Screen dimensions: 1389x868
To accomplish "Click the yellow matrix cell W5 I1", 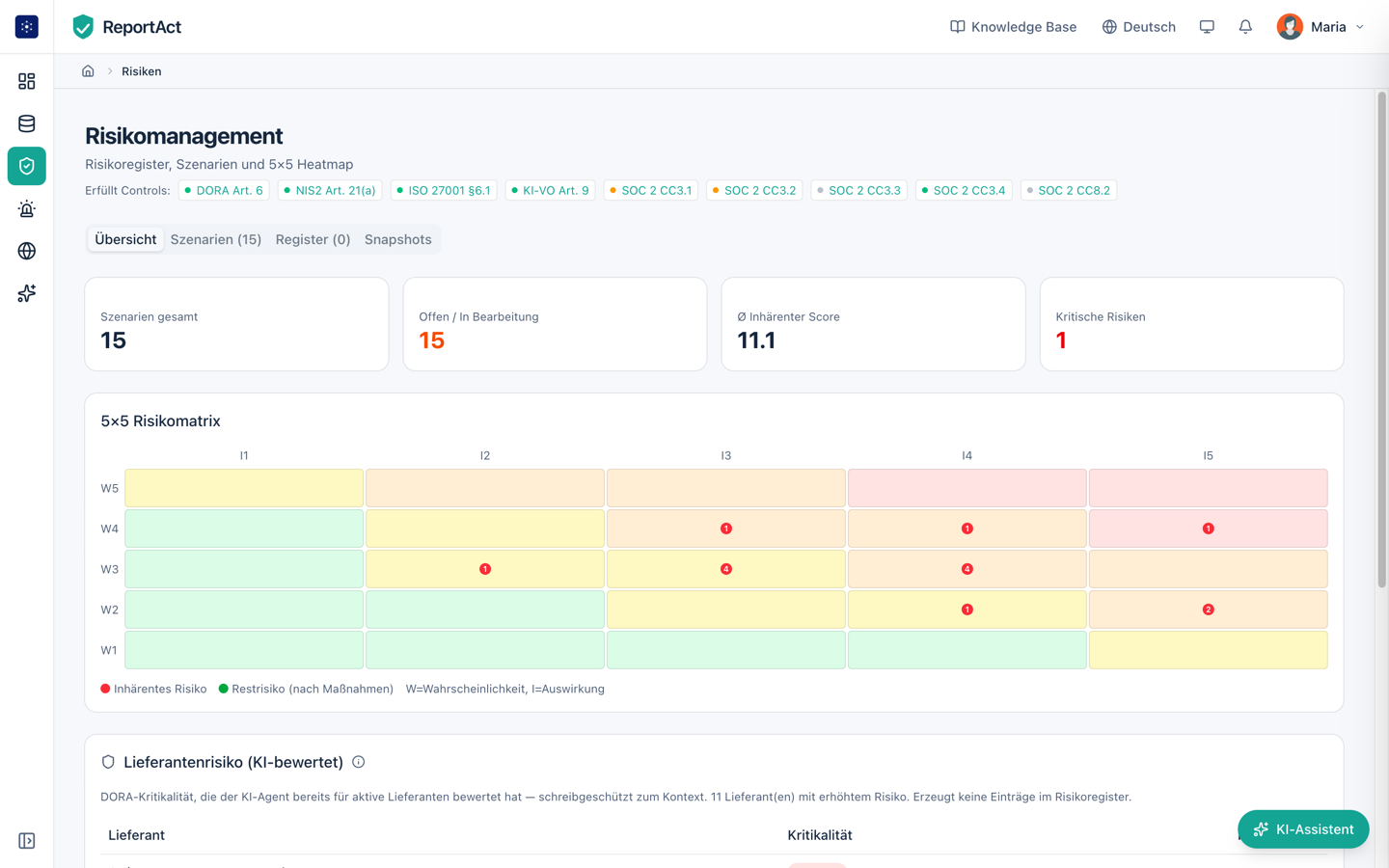I will point(244,488).
